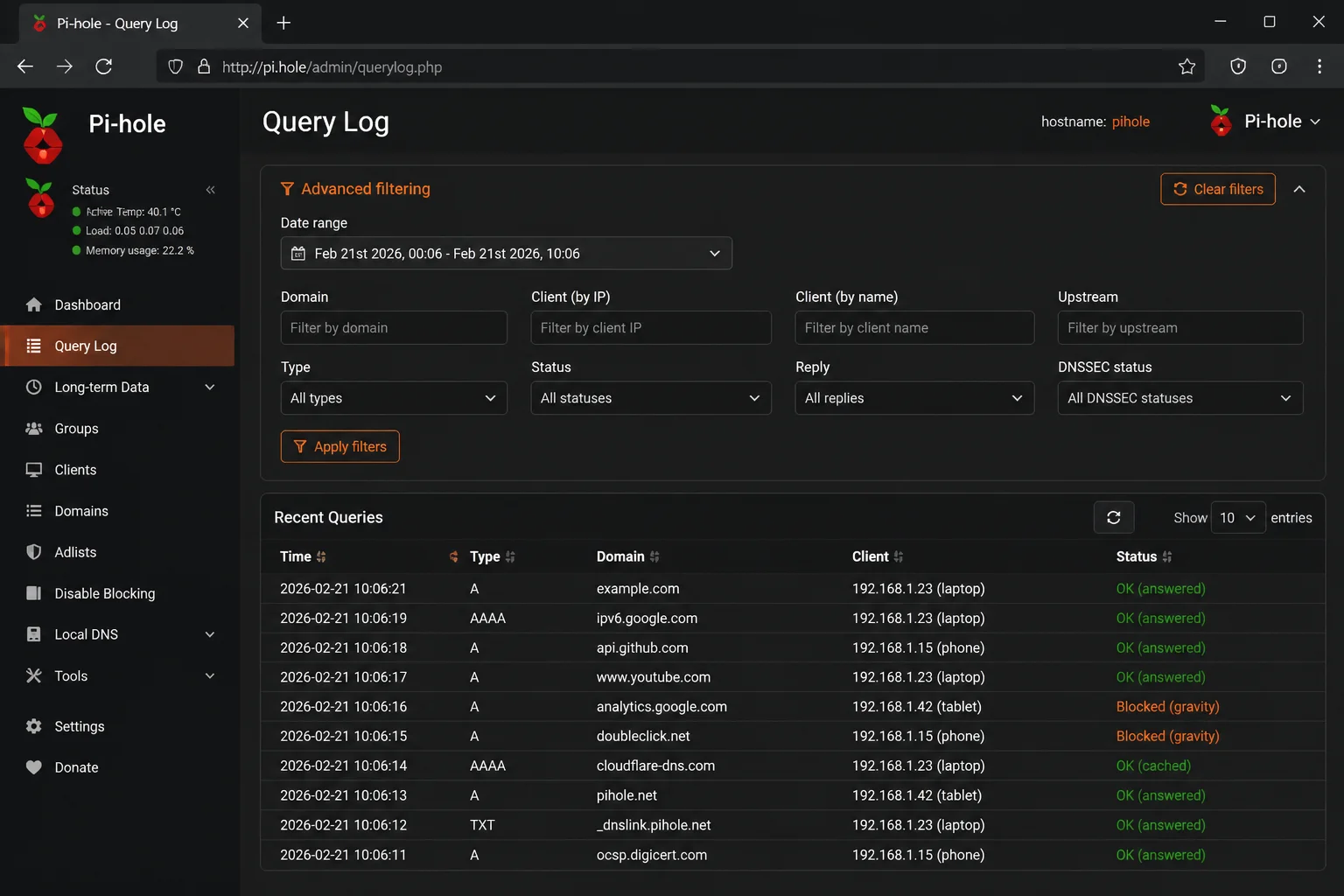Screen dimensions: 1344x896
Task: Sort the table by Time column
Action: tap(303, 556)
